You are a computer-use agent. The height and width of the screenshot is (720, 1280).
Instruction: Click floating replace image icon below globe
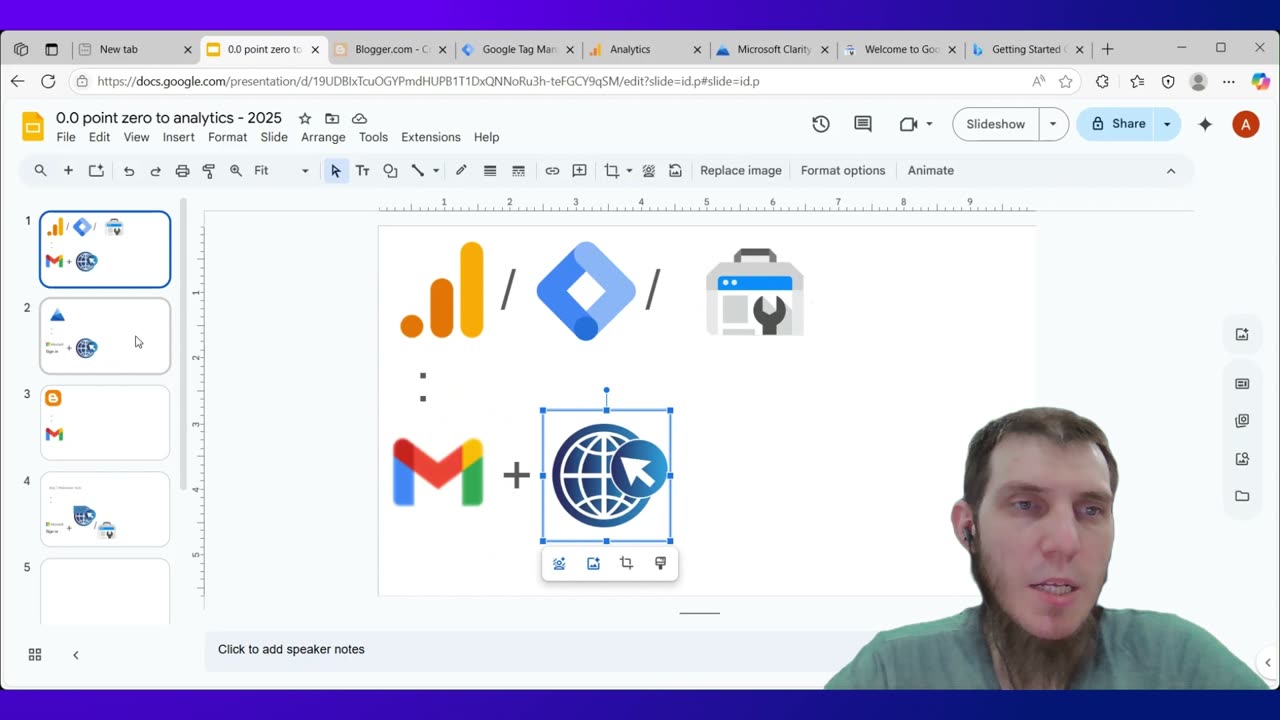(593, 564)
